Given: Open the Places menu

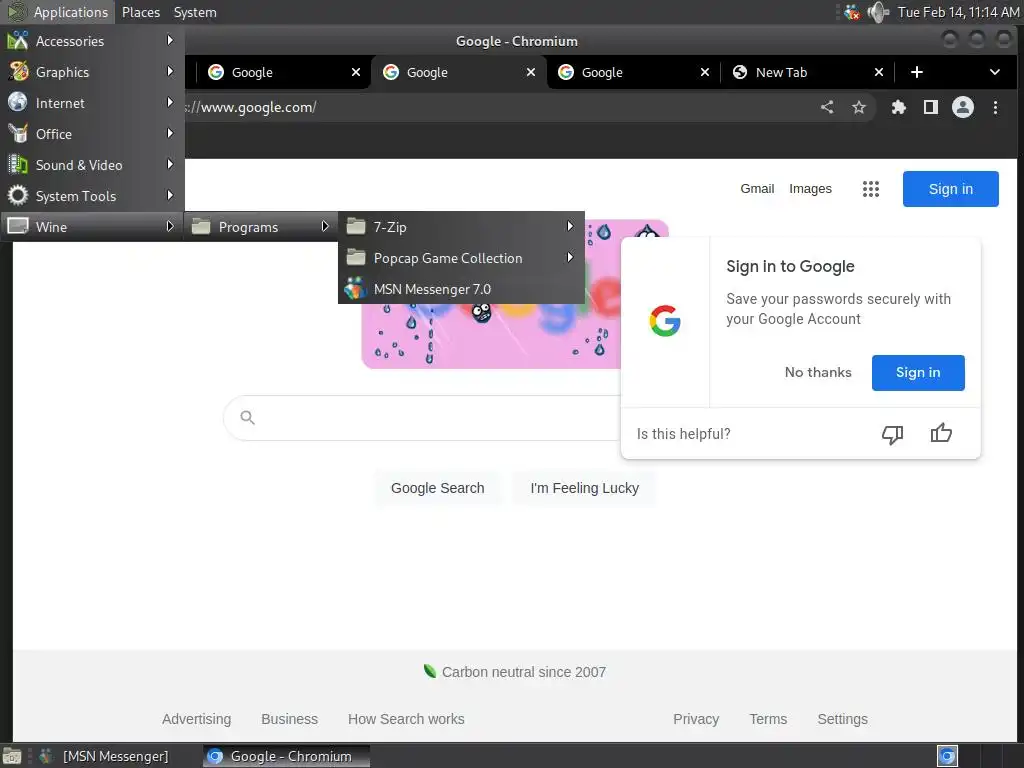Looking at the screenshot, I should [141, 12].
